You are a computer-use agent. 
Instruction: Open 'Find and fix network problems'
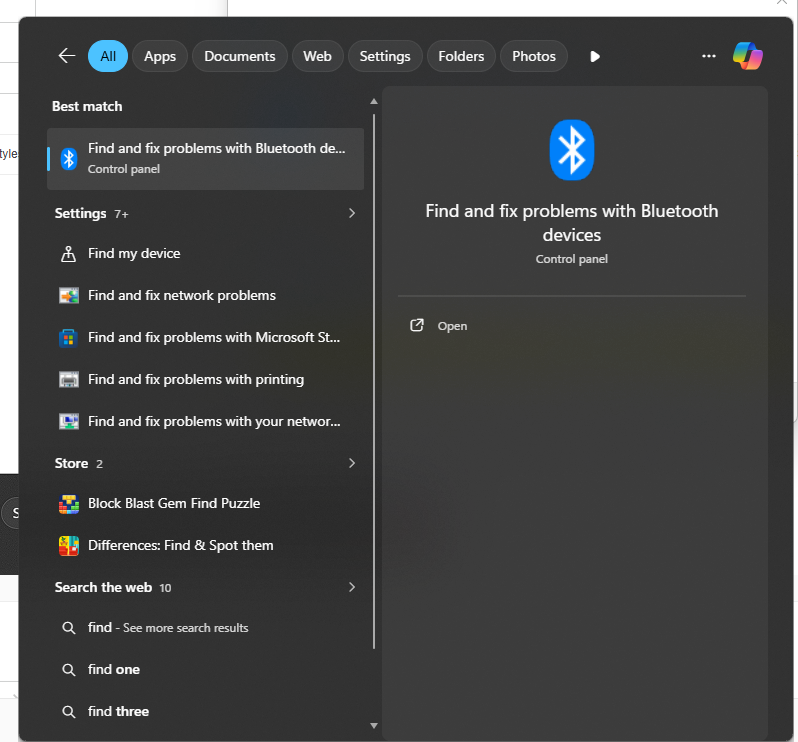(206, 296)
